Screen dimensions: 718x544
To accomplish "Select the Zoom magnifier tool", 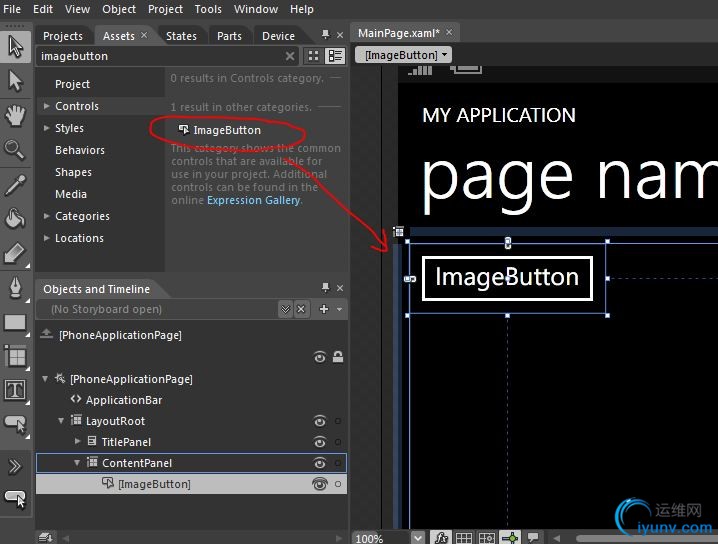I will tap(15, 150).
